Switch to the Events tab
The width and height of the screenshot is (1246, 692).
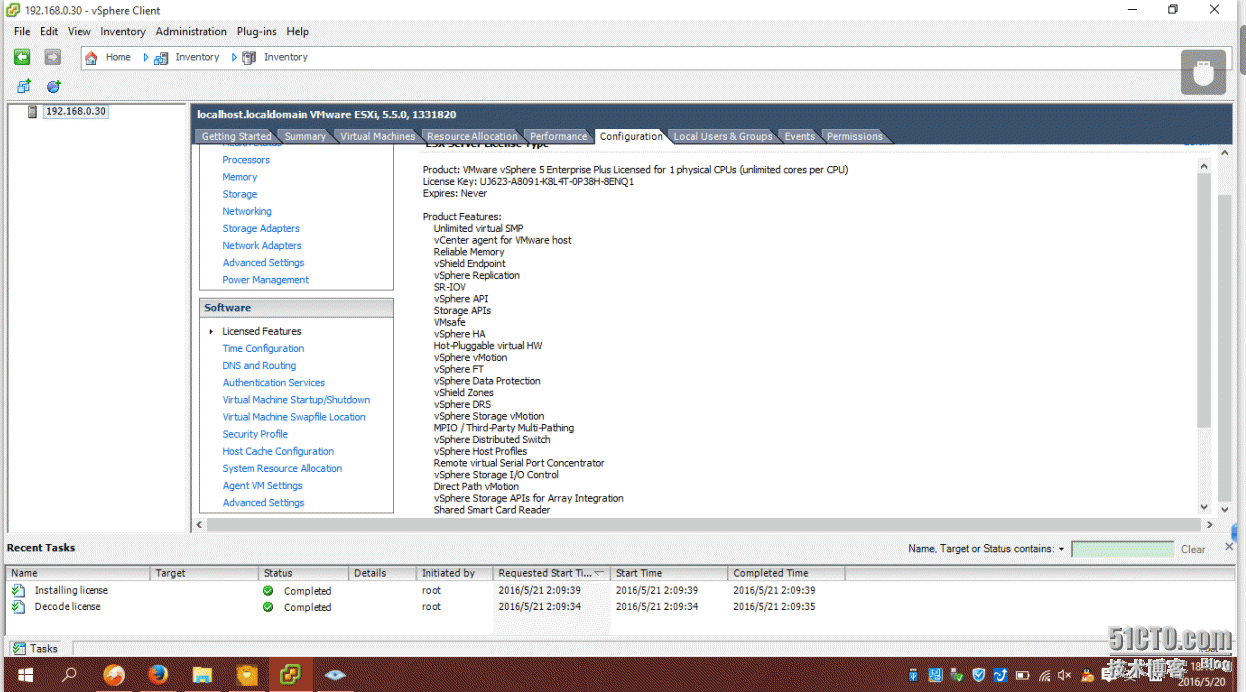pyautogui.click(x=799, y=137)
